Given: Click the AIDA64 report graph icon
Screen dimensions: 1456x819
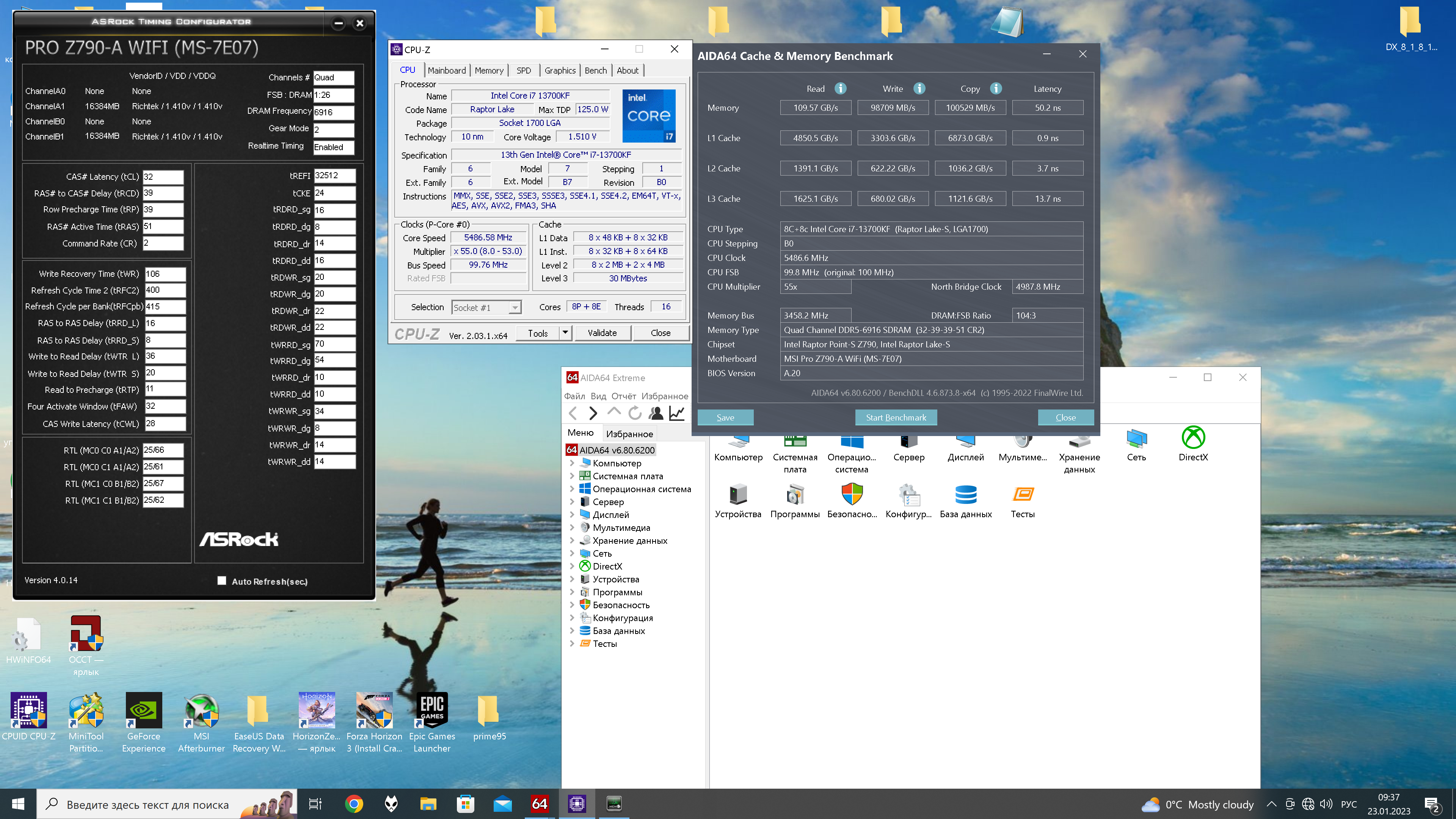Looking at the screenshot, I should (676, 413).
